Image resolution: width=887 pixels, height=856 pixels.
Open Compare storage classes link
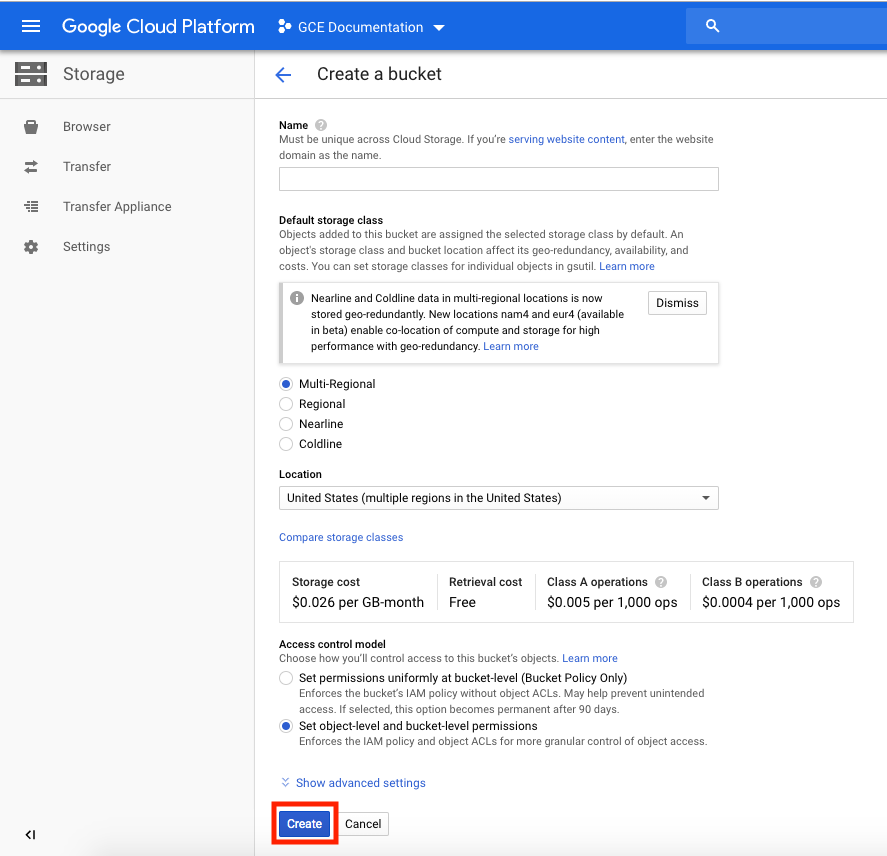coord(341,537)
